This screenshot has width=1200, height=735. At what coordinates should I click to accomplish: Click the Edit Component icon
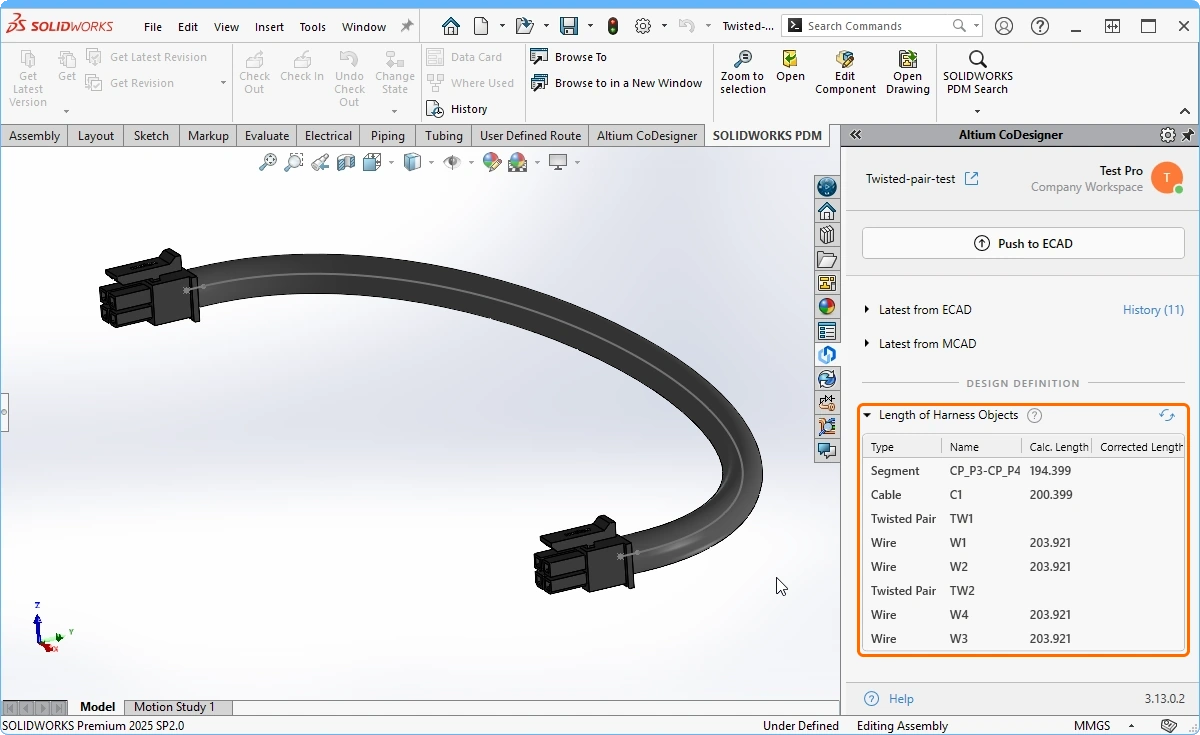(845, 60)
